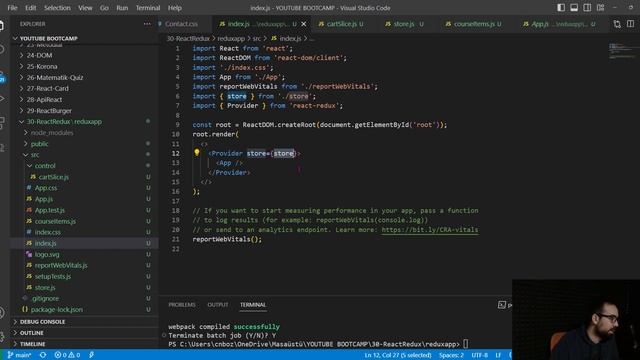Image resolution: width=640 pixels, height=360 pixels.
Task: Switch to the store.js editor tab
Action: (x=404, y=24)
